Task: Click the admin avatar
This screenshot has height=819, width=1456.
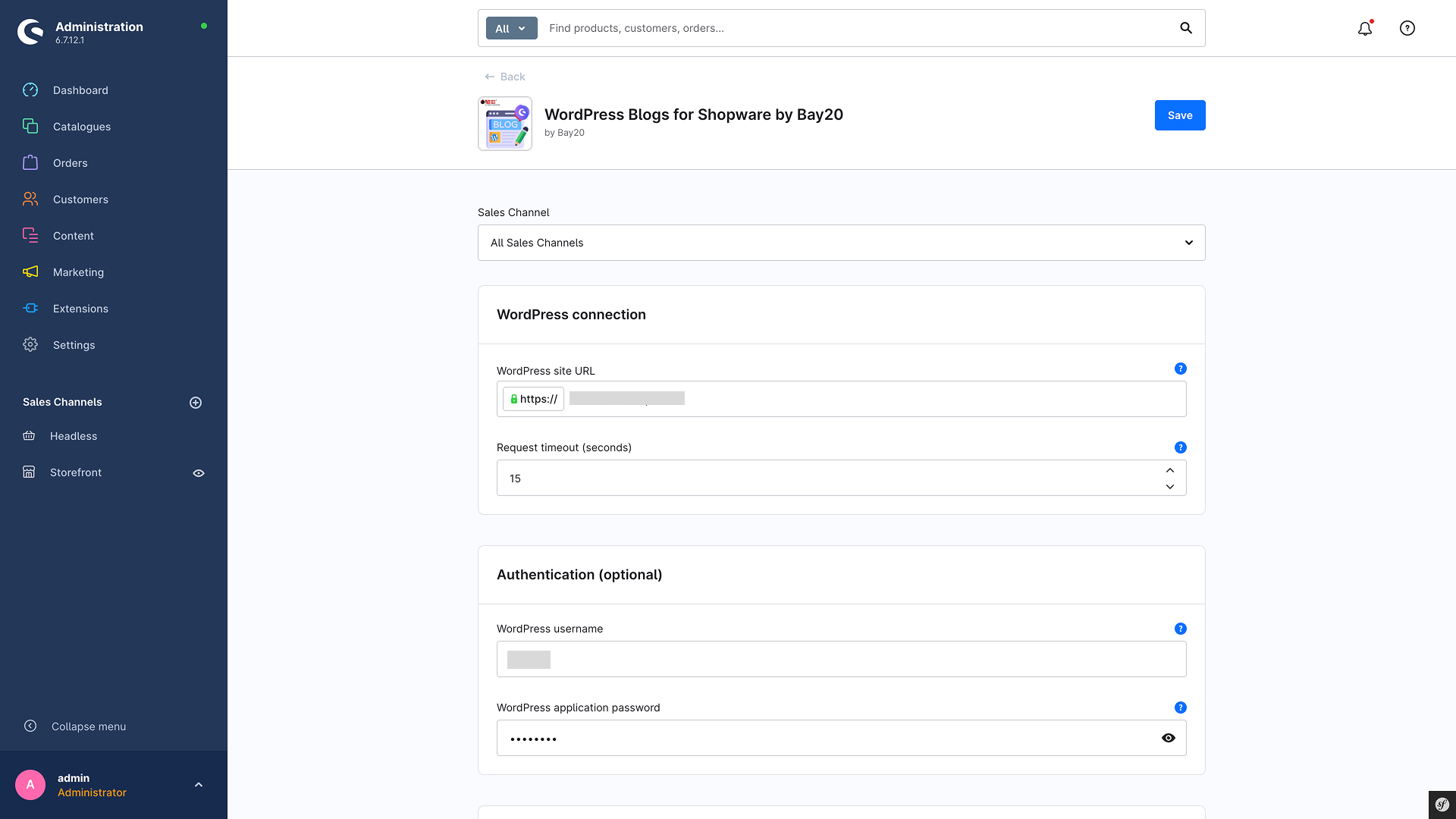Action: [30, 785]
